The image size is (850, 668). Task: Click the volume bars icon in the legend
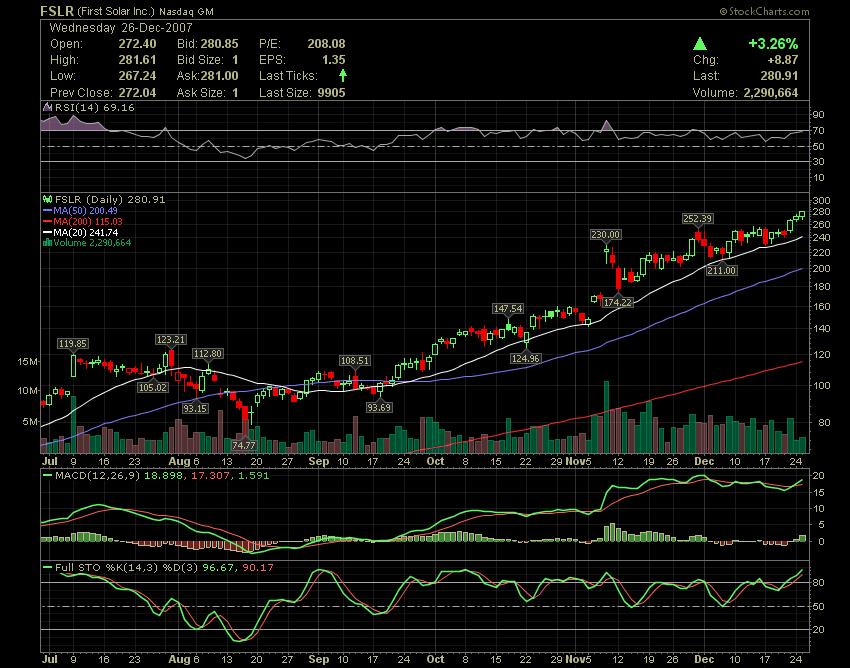coord(47,243)
